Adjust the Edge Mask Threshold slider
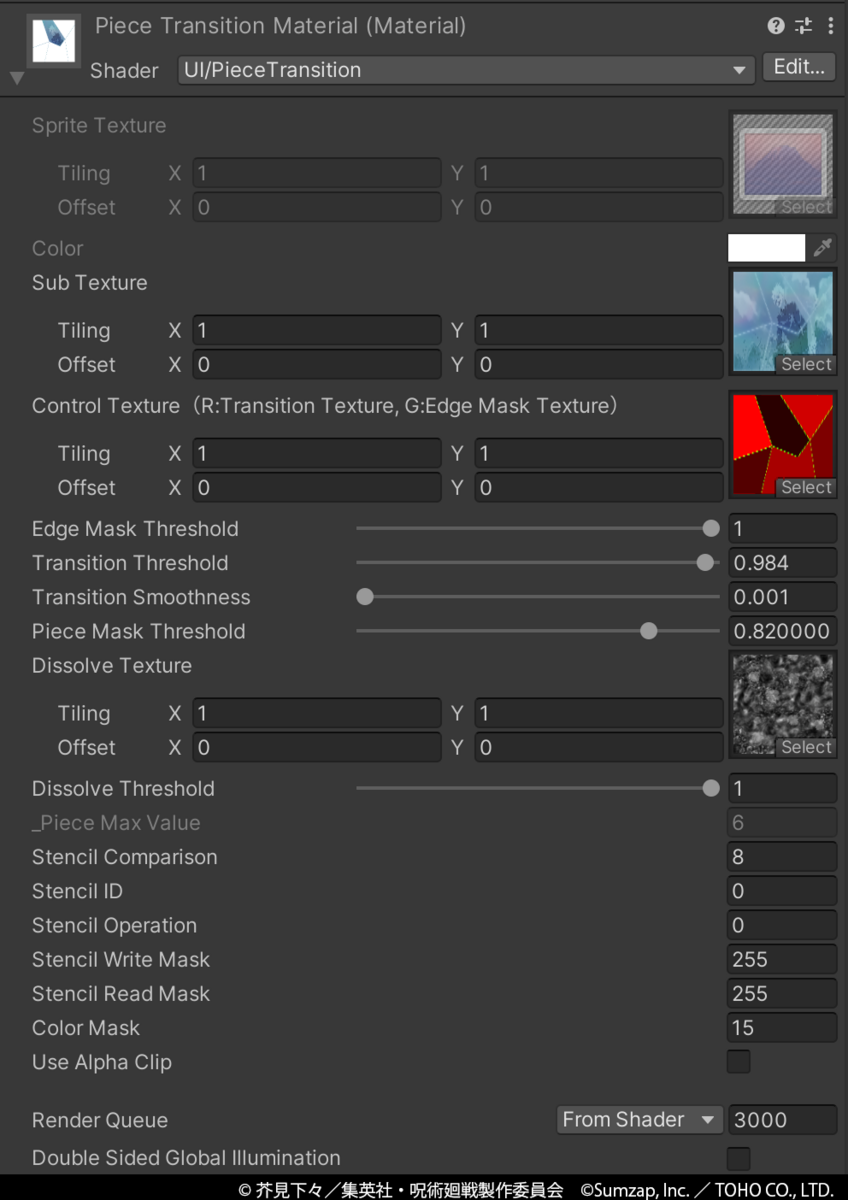This screenshot has width=848, height=1200. click(538, 529)
